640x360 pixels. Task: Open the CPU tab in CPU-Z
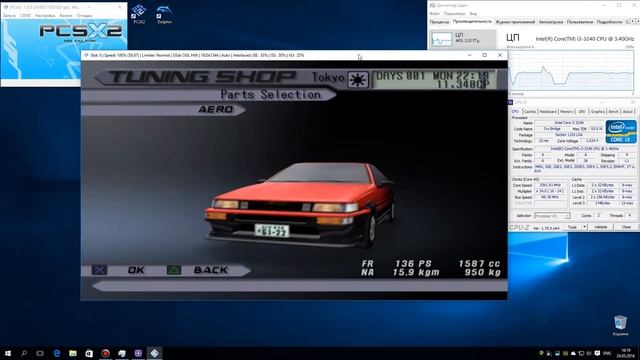[515, 111]
